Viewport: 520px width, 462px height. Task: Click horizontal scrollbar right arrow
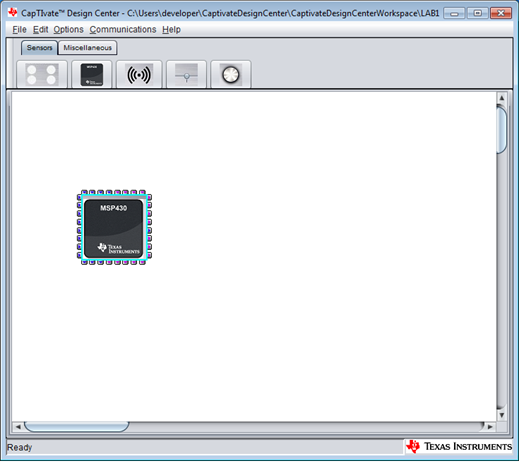(490, 427)
